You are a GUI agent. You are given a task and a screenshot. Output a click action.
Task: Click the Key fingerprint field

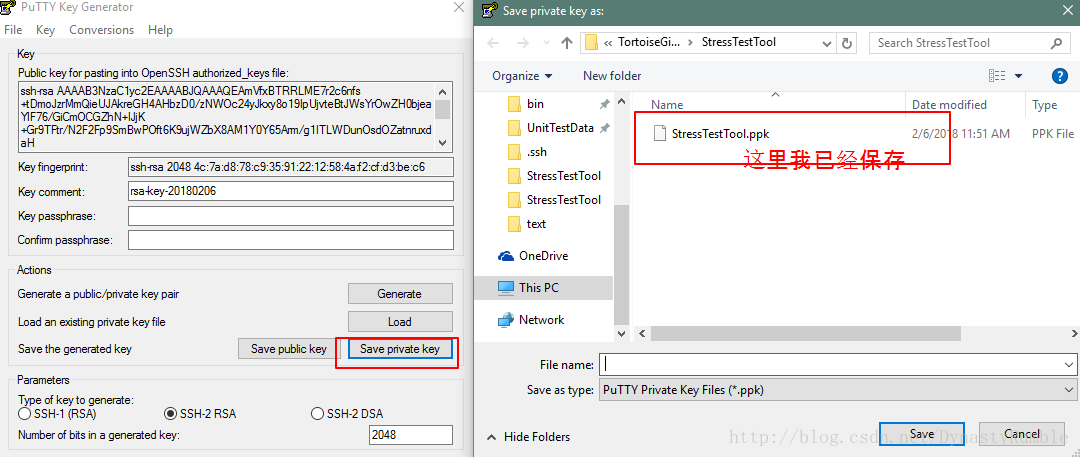point(291,167)
